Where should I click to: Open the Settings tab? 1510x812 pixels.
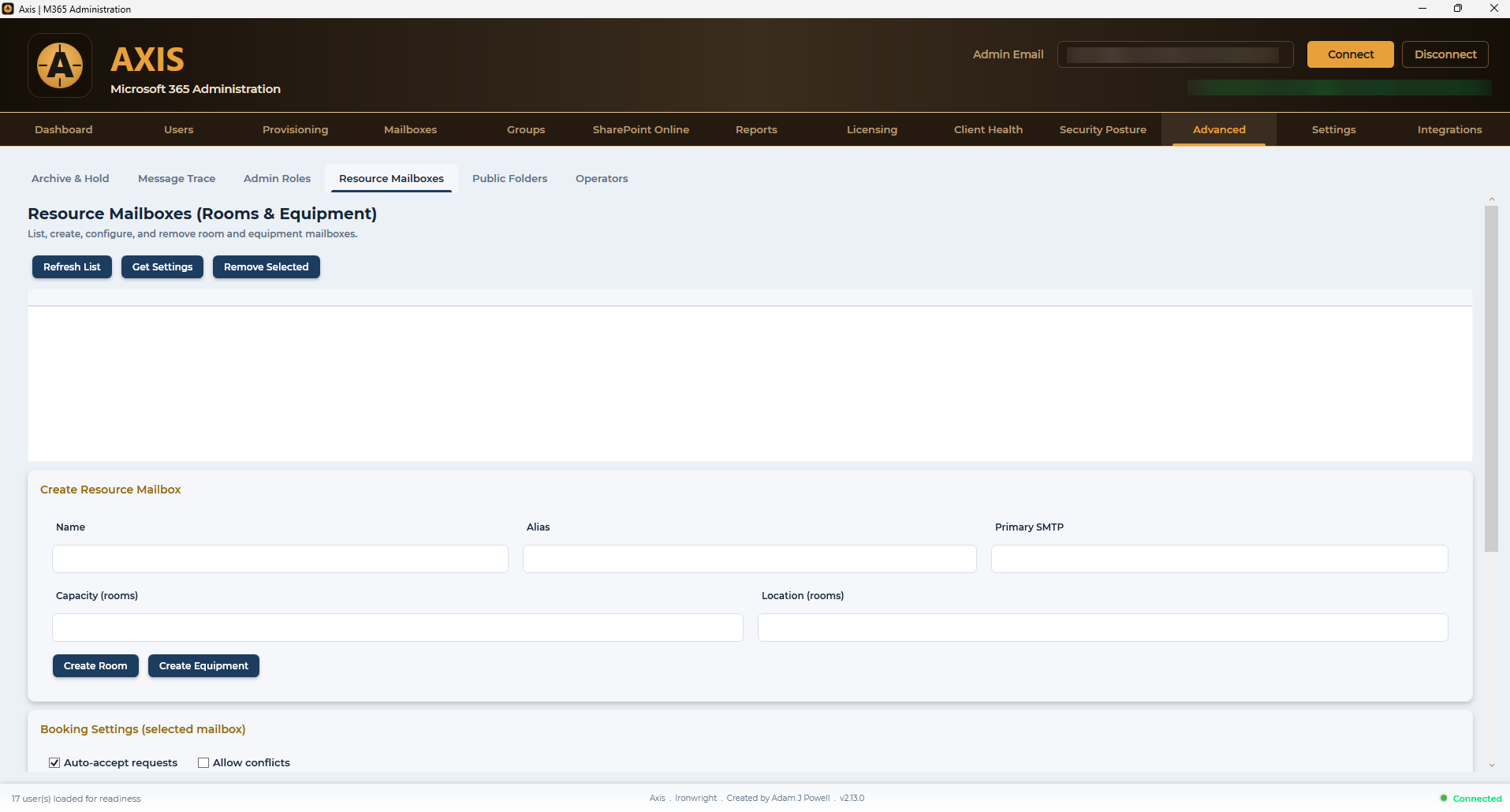pyautogui.click(x=1334, y=129)
